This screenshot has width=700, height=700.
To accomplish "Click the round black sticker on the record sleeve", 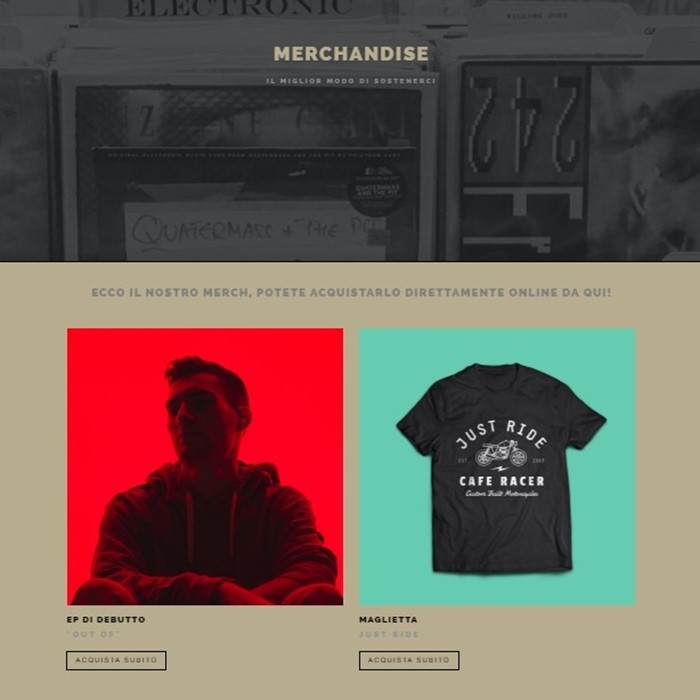I will 377,191.
